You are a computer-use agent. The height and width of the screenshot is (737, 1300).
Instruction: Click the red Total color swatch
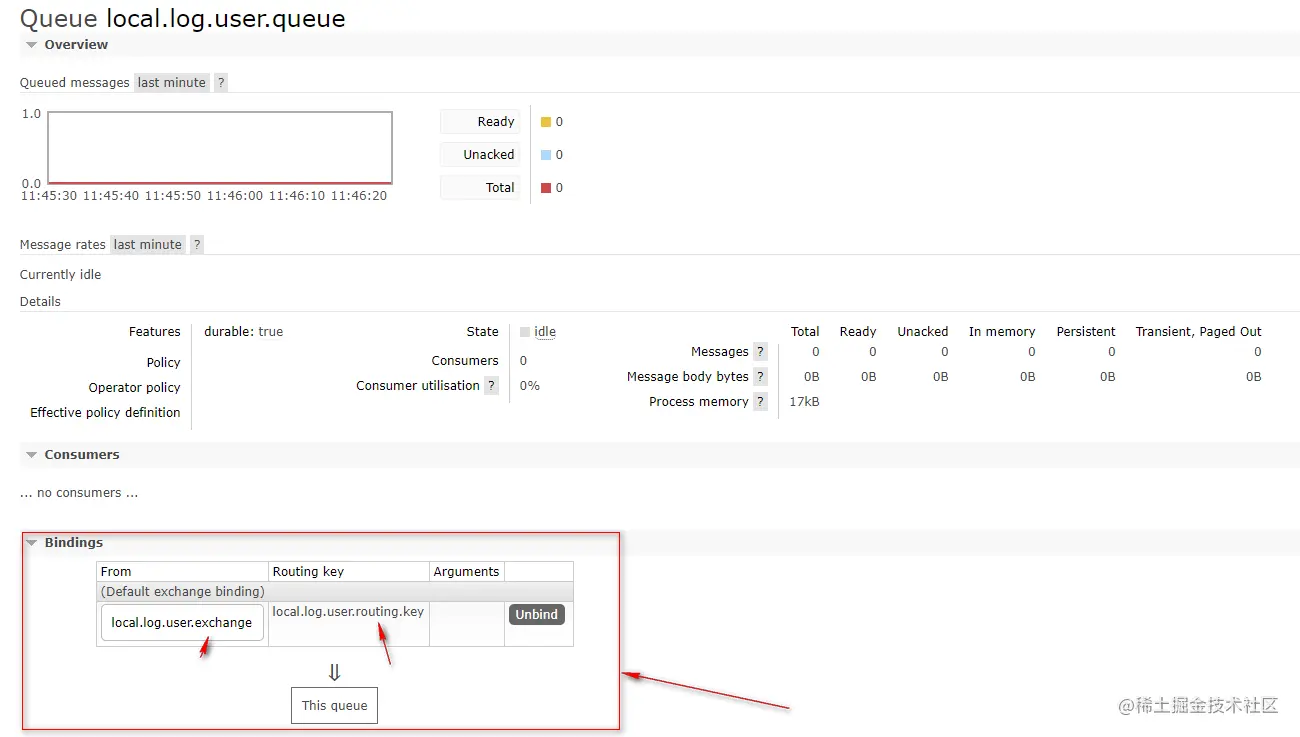546,188
